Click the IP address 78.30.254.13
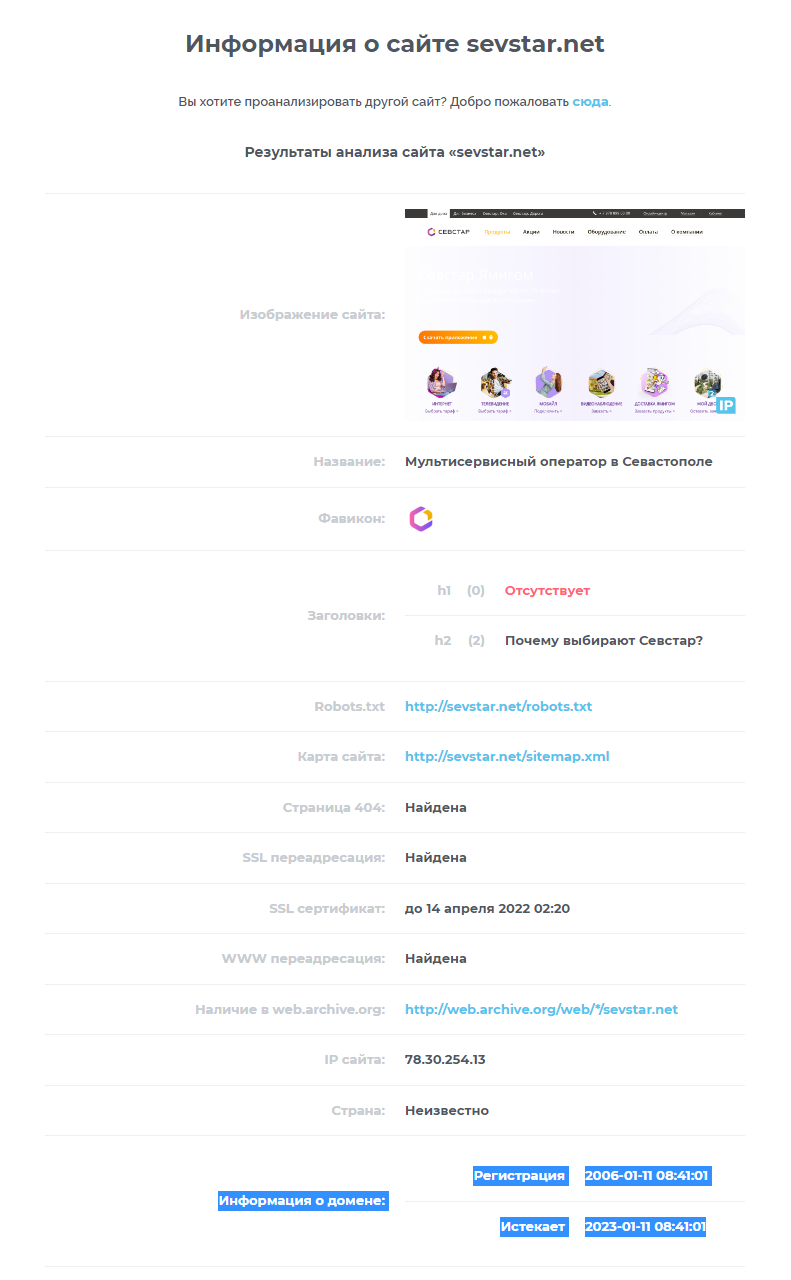 coord(445,1059)
